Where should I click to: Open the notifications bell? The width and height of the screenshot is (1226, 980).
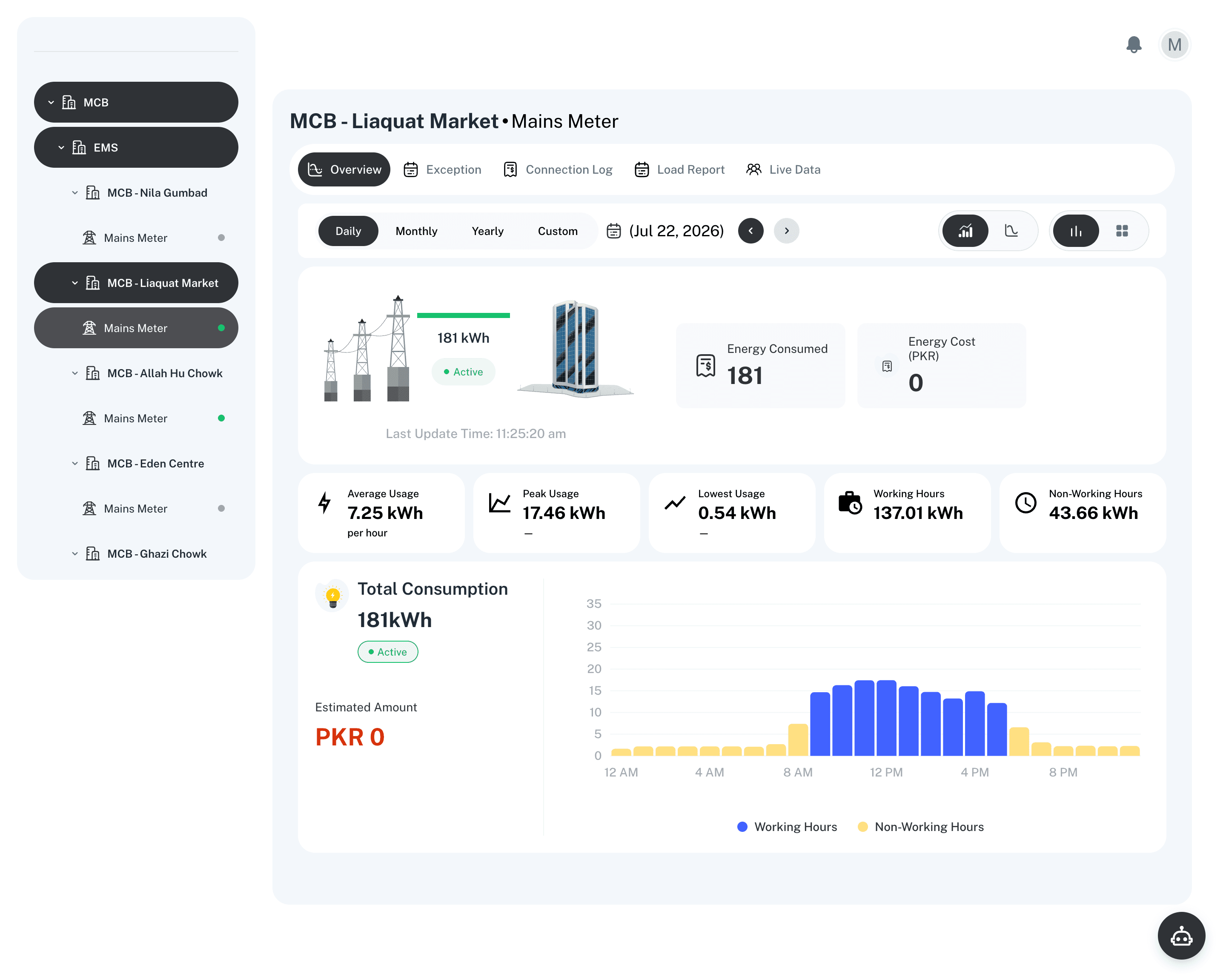click(1133, 45)
